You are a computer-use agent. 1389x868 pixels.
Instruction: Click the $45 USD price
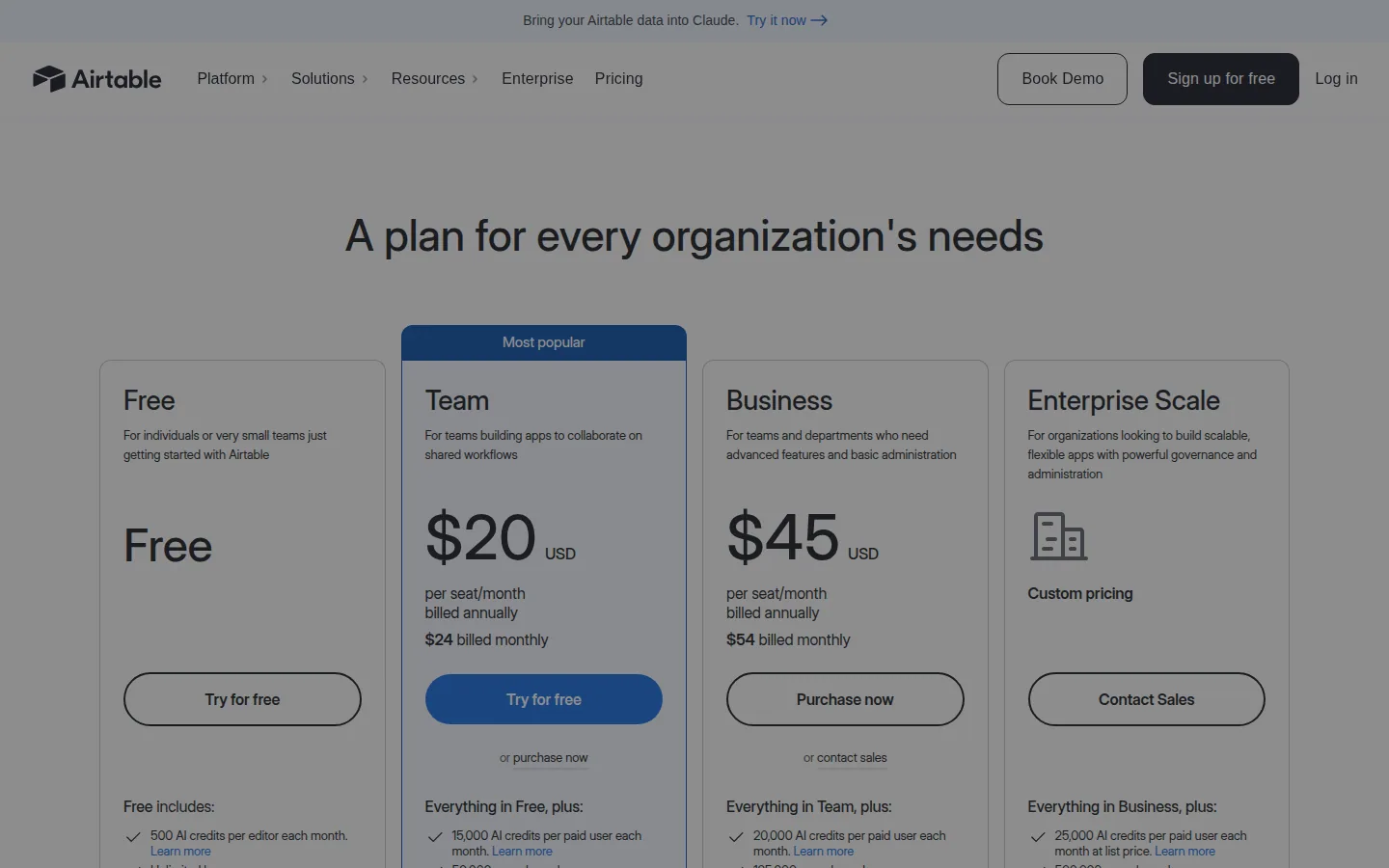click(803, 537)
